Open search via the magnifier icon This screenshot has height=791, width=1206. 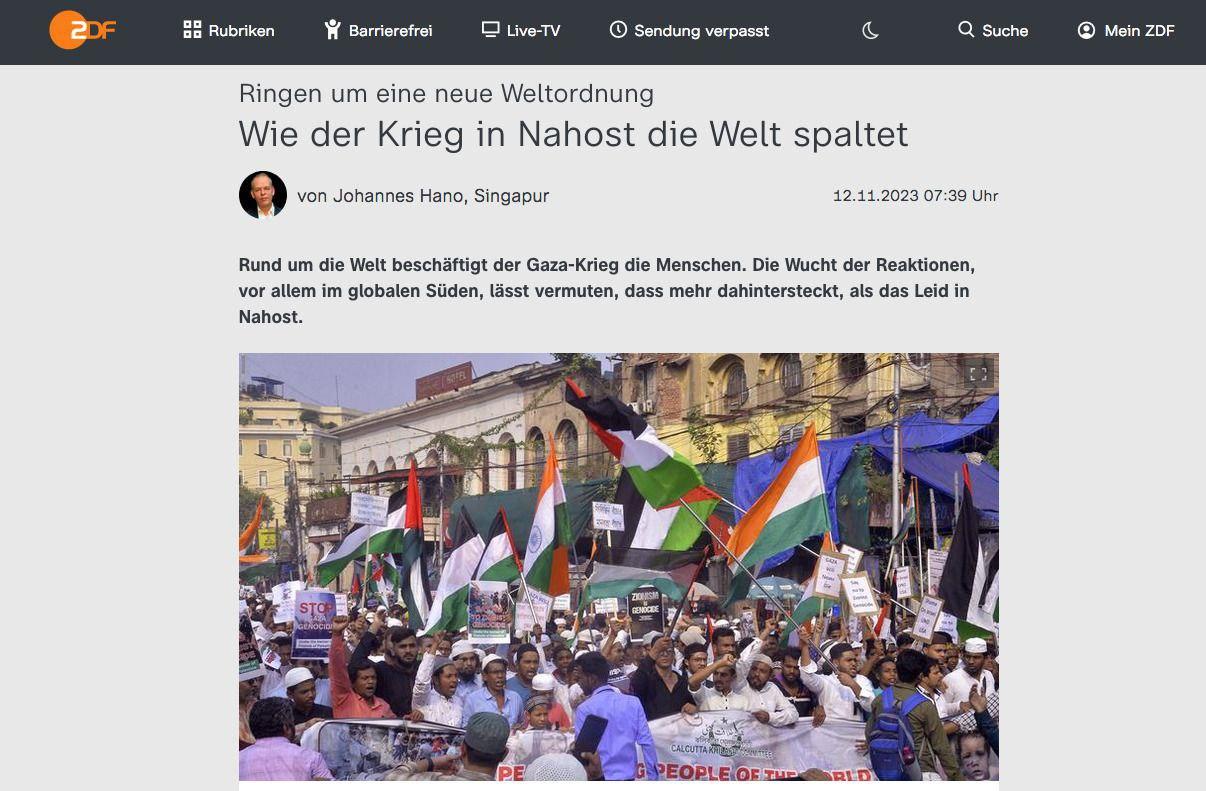pos(966,30)
